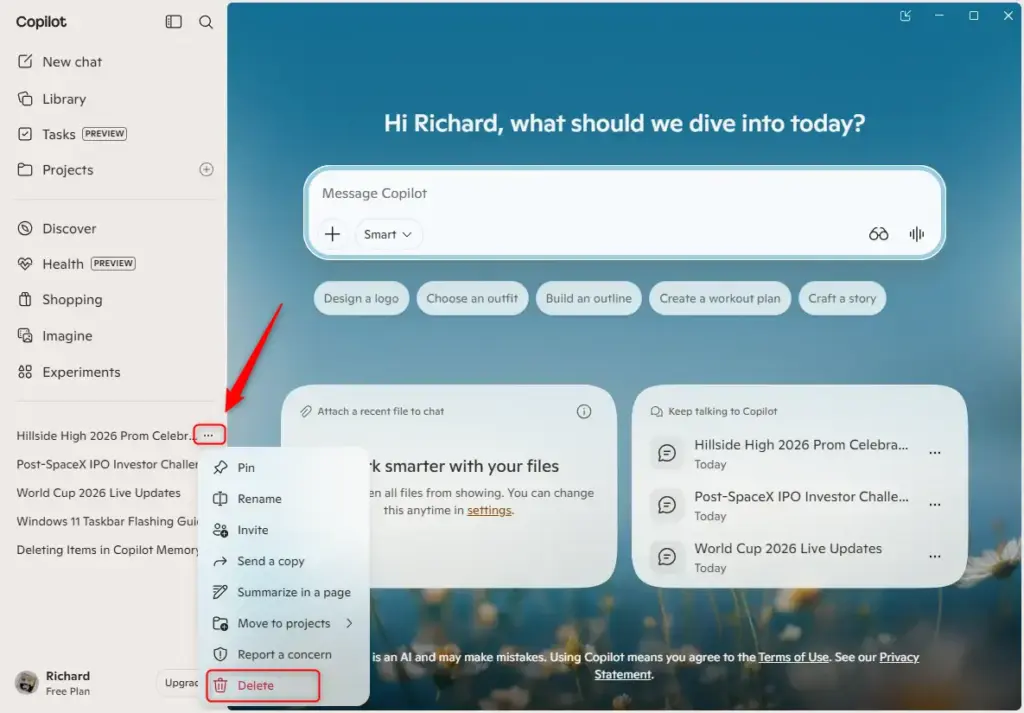The width and height of the screenshot is (1024, 713).
Task: Choose Delete from context menu
Action: click(263, 686)
